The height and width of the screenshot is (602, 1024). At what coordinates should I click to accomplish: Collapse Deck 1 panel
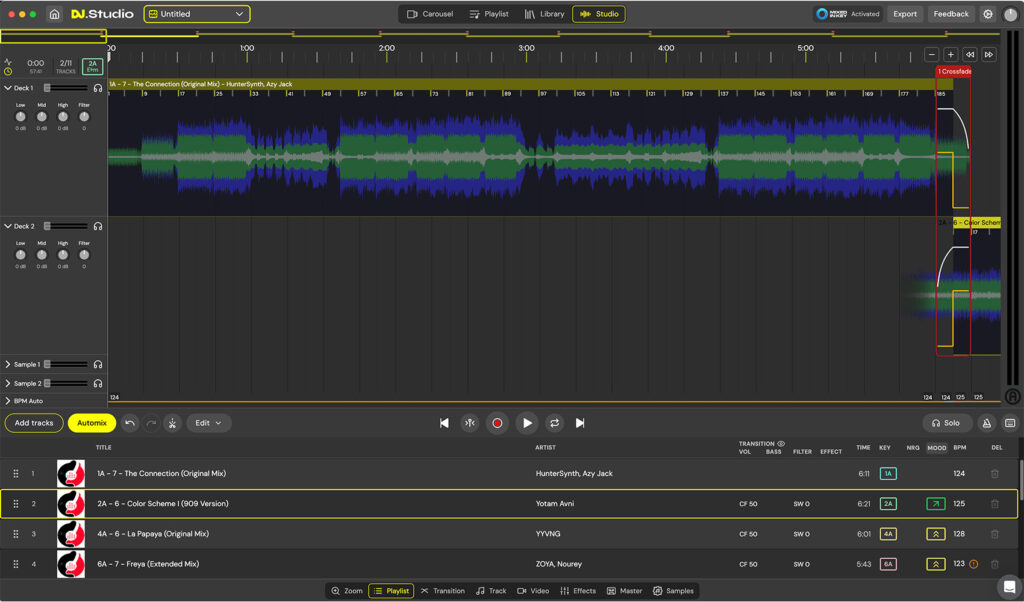point(8,88)
